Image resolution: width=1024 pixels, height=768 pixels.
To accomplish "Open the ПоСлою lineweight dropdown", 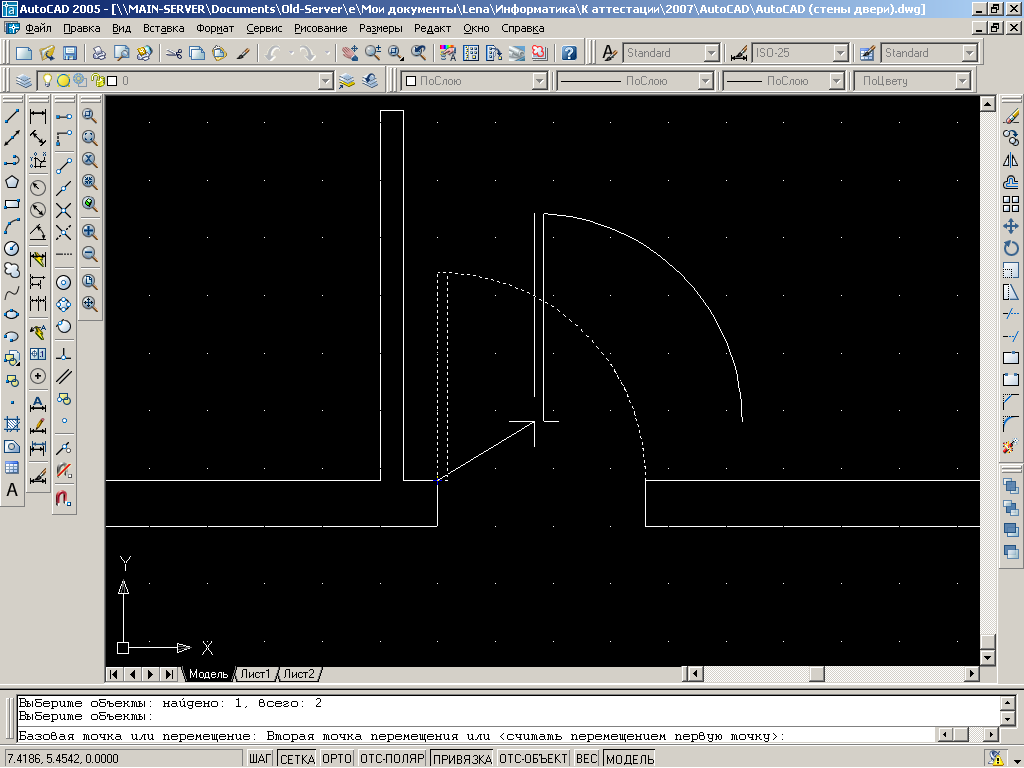I will click(x=837, y=81).
